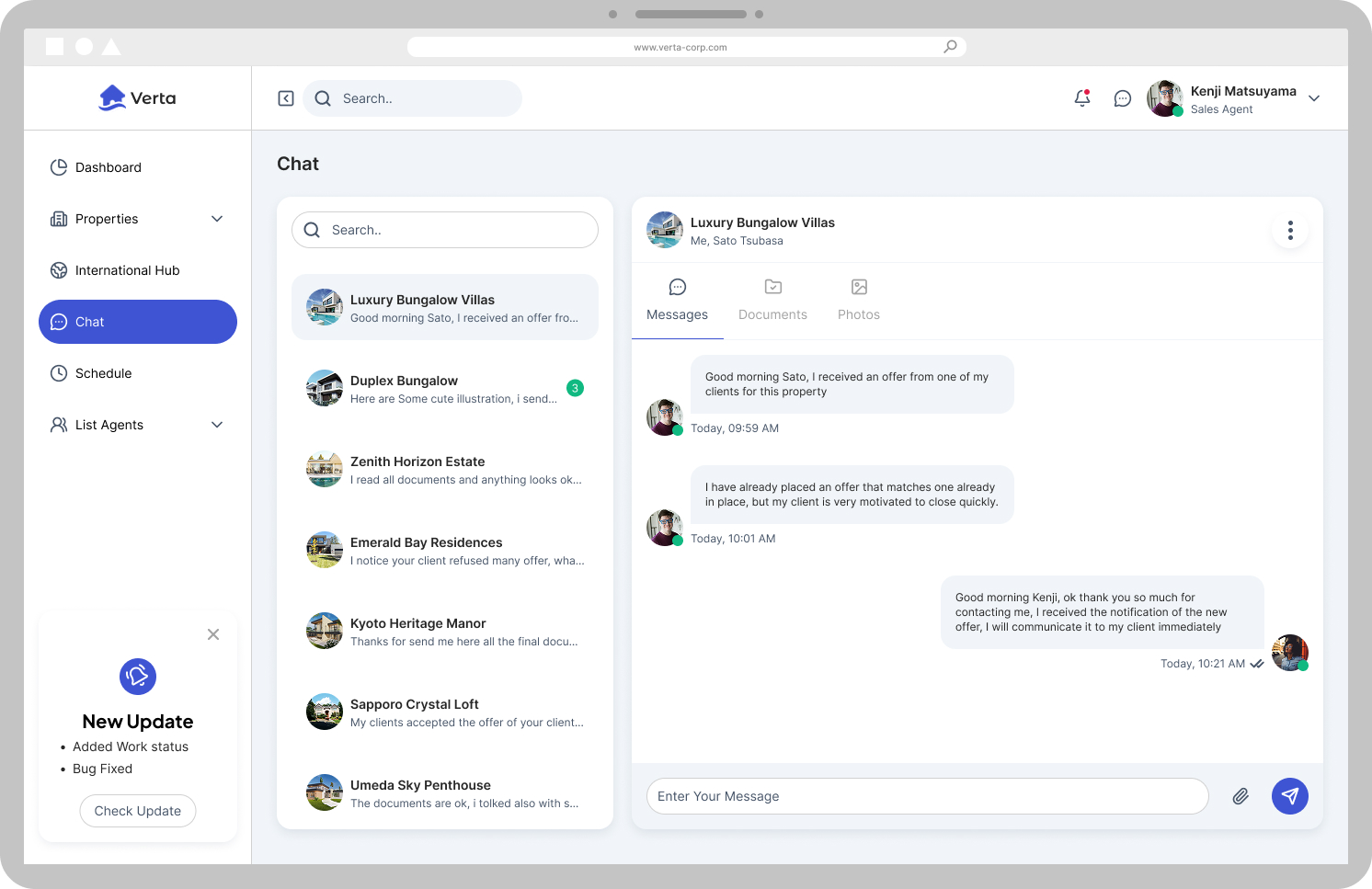Click the 'Added Work status' bullet

pos(131,747)
